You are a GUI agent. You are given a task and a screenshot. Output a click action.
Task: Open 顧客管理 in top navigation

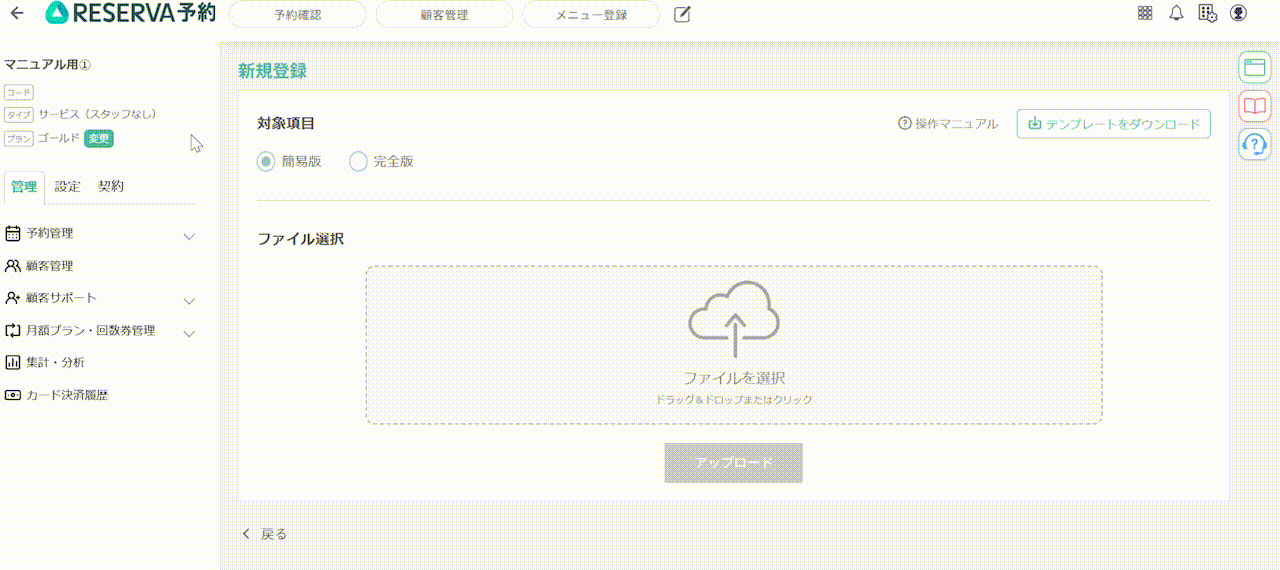tap(444, 15)
